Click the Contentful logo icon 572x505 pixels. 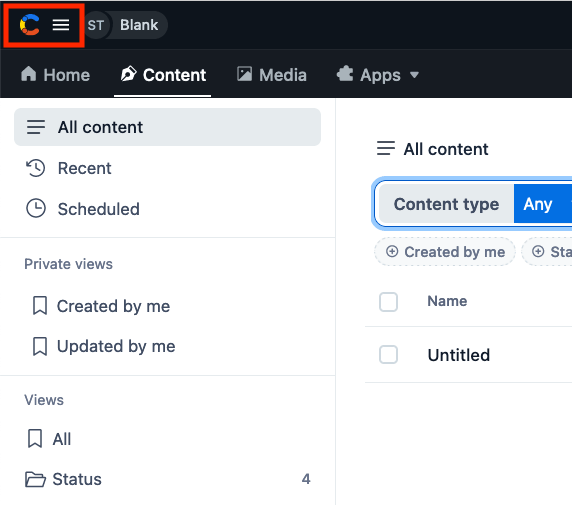coord(30,25)
